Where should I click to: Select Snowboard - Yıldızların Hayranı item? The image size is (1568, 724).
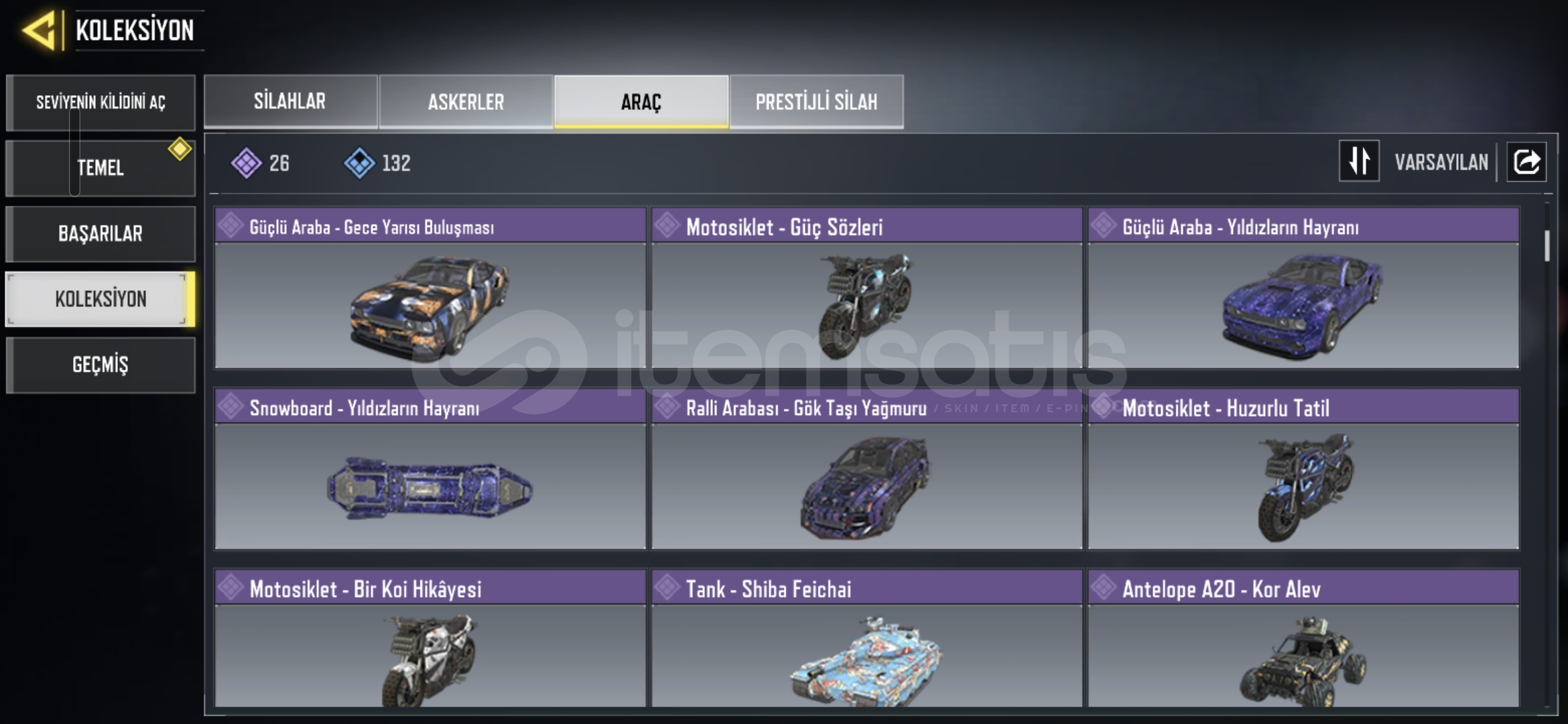[430, 469]
